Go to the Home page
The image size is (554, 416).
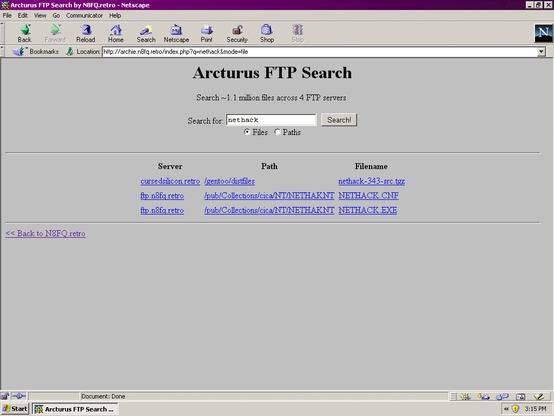[x=116, y=34]
